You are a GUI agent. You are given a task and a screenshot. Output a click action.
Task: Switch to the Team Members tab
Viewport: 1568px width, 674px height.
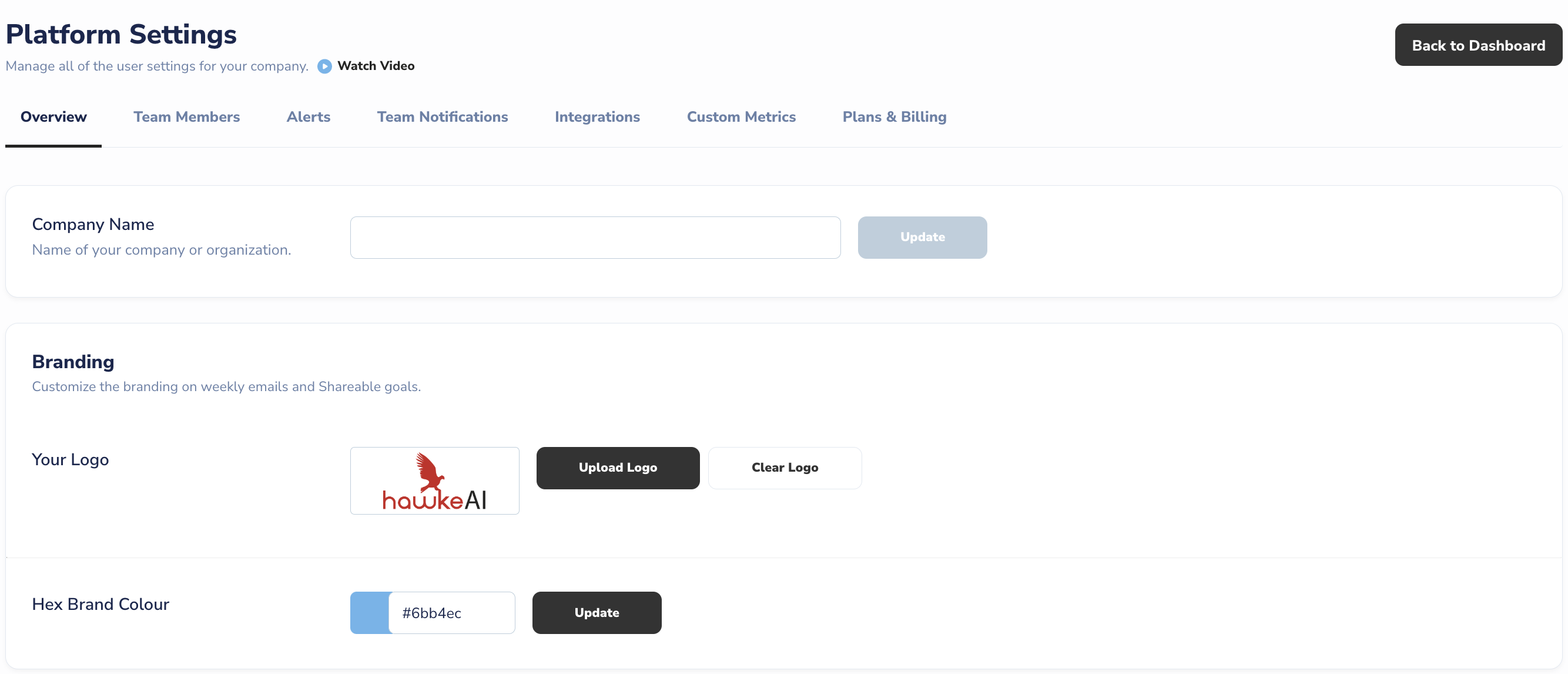(187, 117)
